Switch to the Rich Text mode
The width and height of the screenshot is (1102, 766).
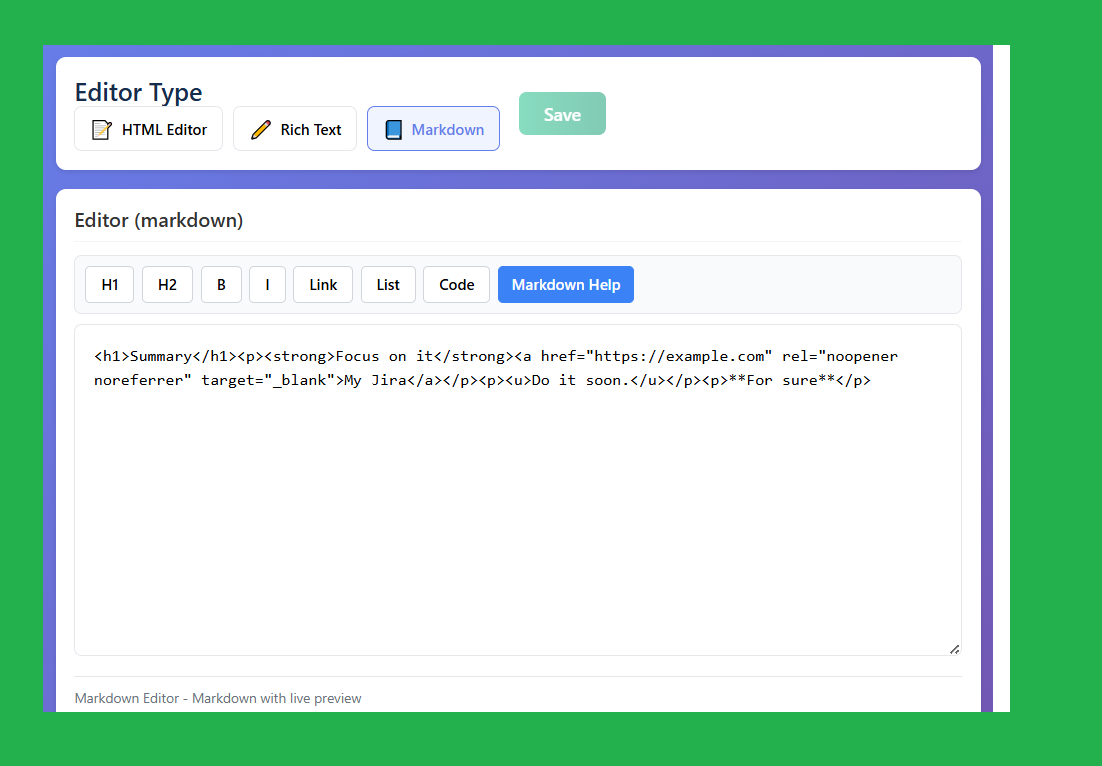(x=294, y=128)
